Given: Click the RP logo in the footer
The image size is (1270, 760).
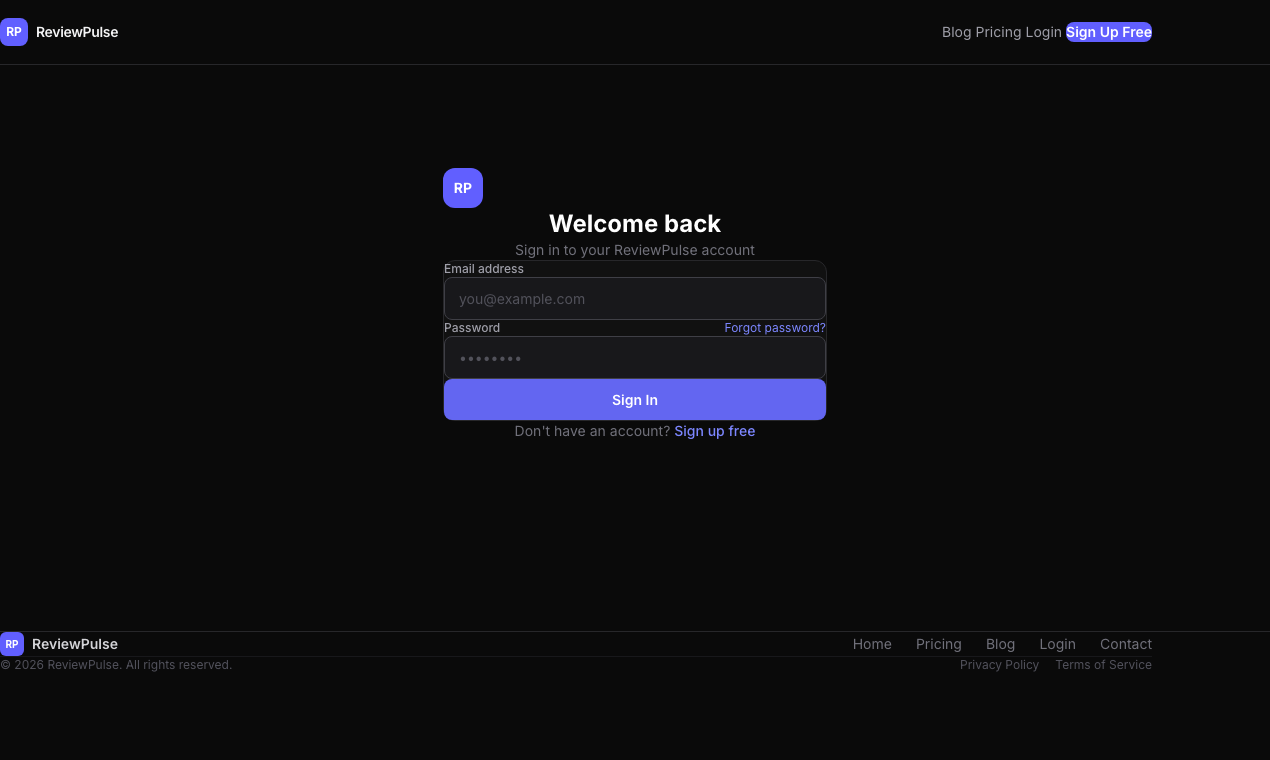Looking at the screenshot, I should tap(12, 644).
